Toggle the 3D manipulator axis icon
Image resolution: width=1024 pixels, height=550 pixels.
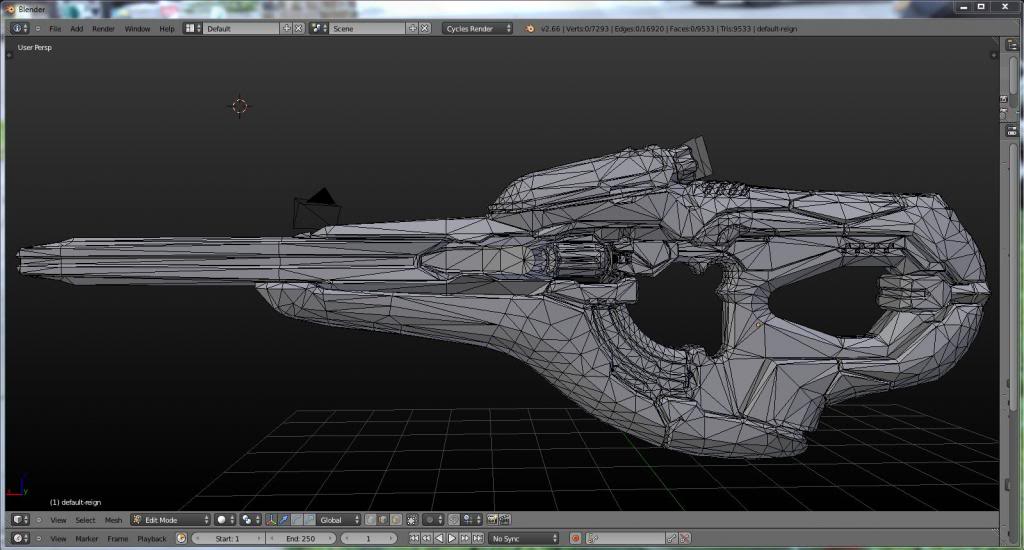pos(272,520)
